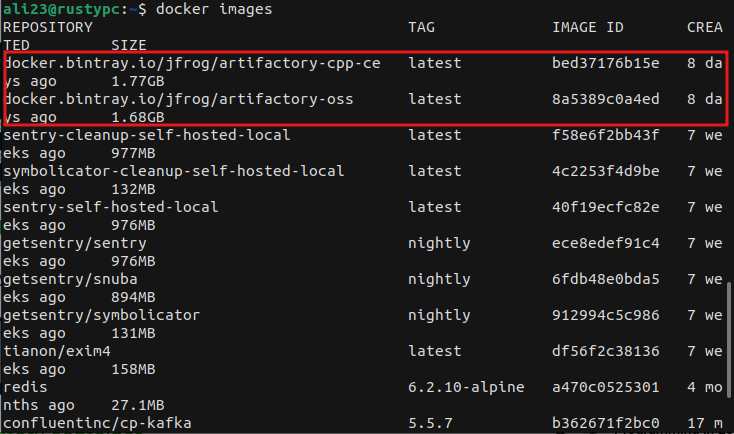Click image ID 912994c5c986
The image size is (734, 434).
(606, 315)
